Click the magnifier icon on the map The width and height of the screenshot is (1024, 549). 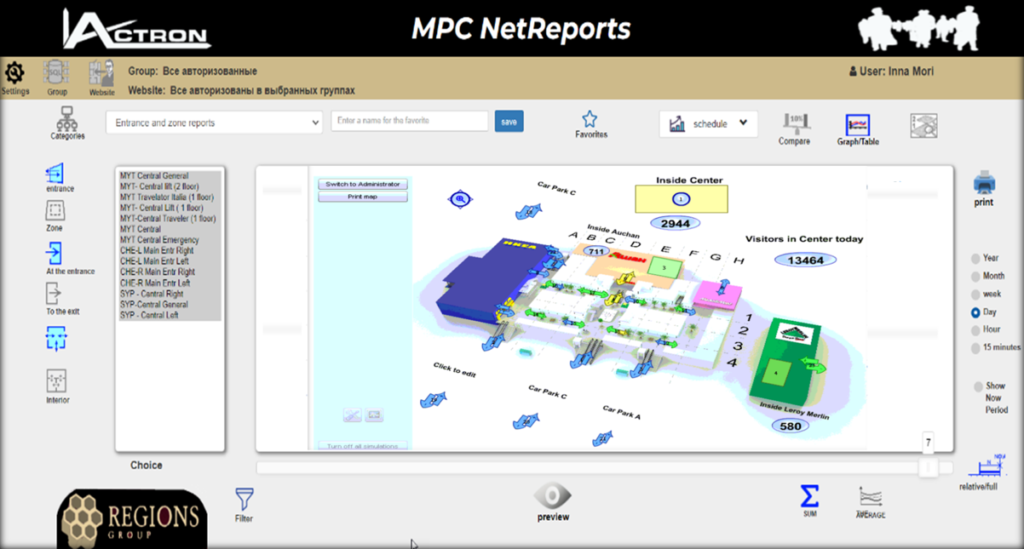coord(460,198)
